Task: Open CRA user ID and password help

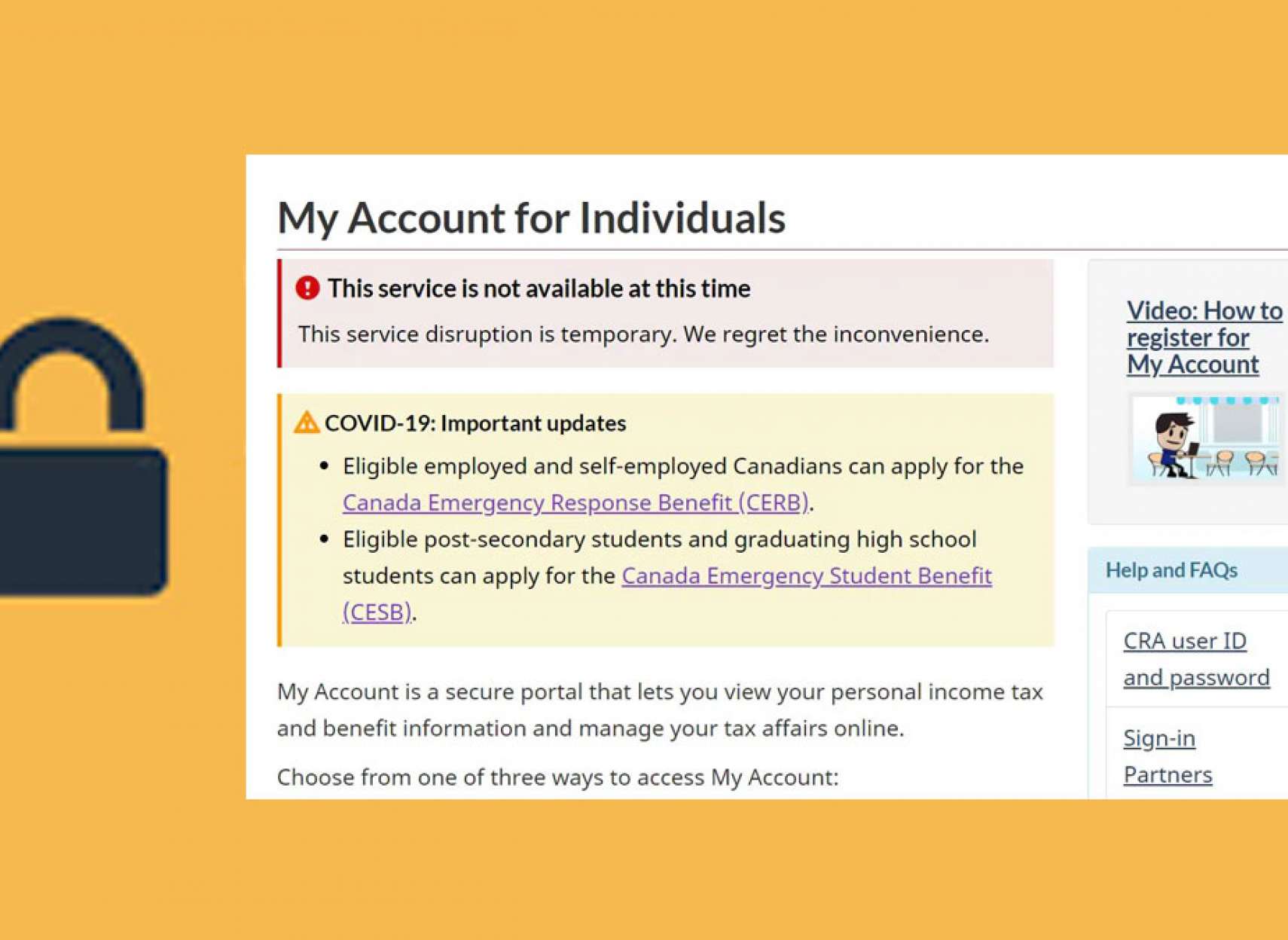Action: [1195, 659]
